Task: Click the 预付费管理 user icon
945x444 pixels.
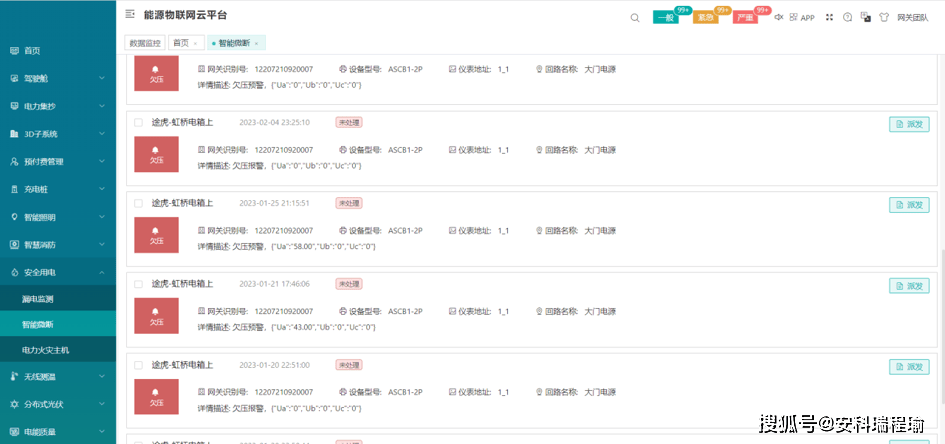Action: coord(14,161)
